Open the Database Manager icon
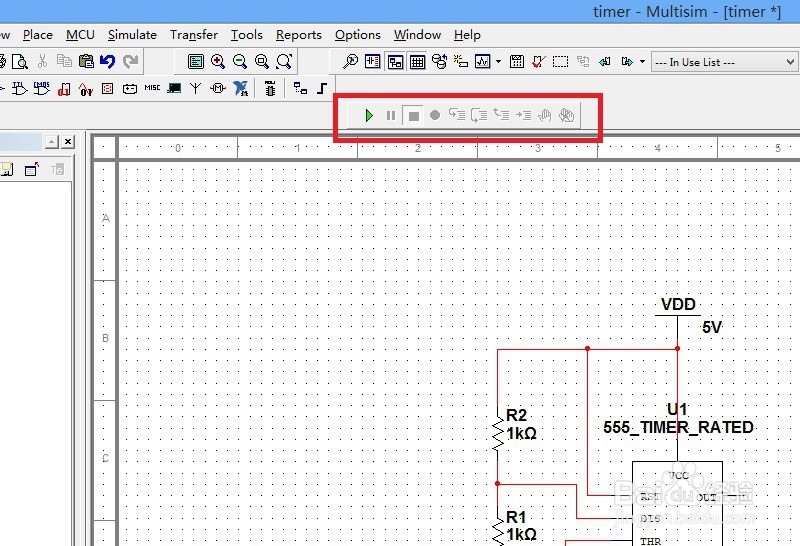The image size is (800, 546). (439, 62)
